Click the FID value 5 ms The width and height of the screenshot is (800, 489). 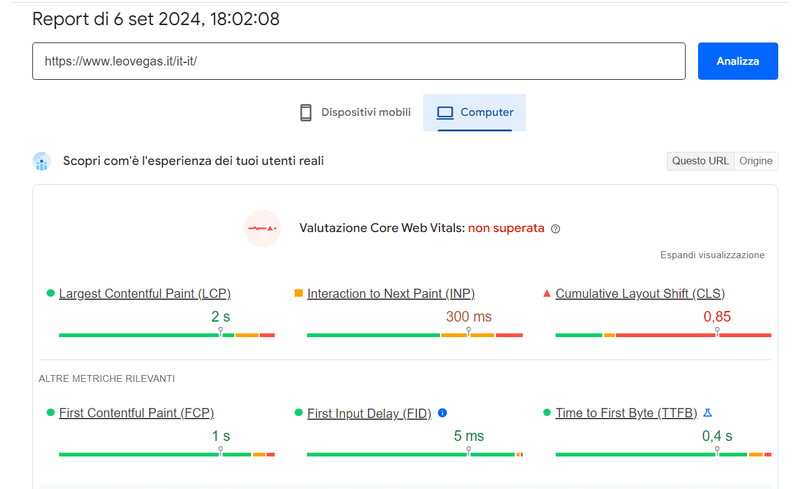pos(469,436)
